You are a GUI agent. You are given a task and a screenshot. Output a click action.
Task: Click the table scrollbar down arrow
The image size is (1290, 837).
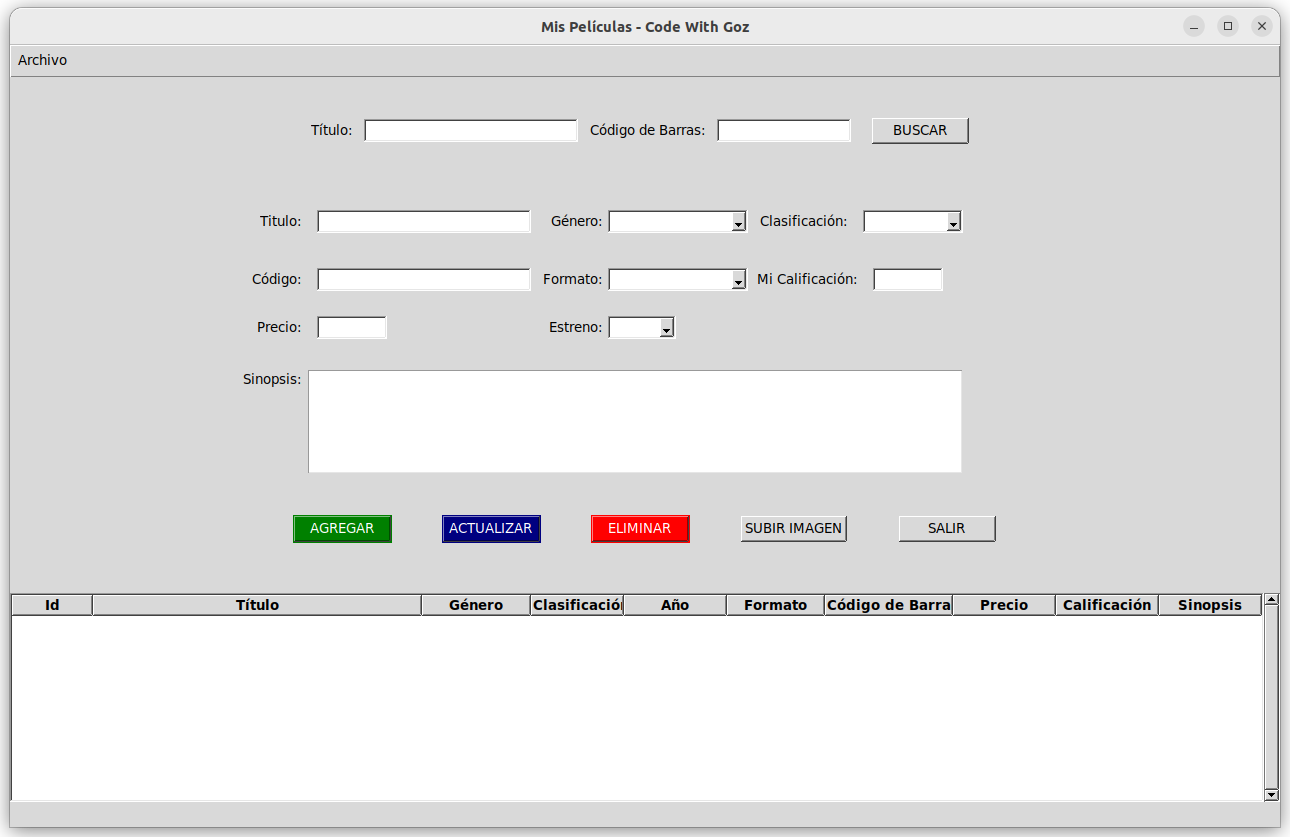pos(1271,794)
